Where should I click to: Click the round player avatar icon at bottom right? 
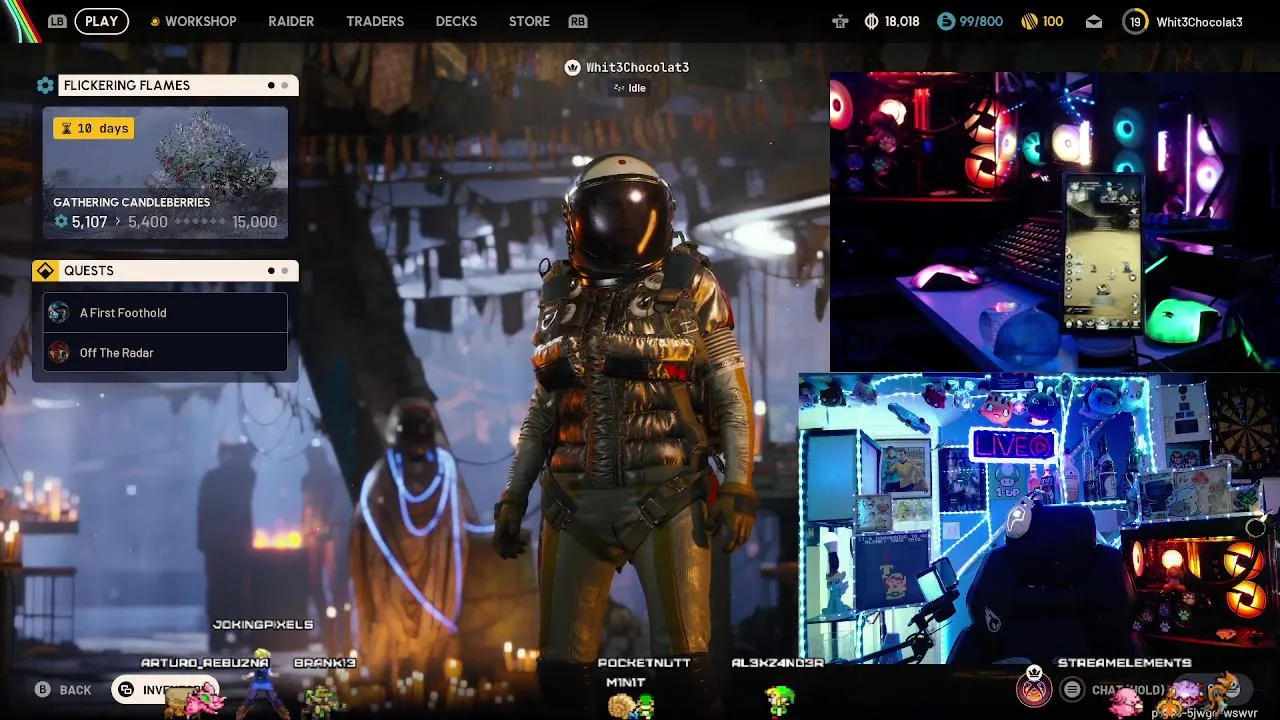[x=1034, y=688]
